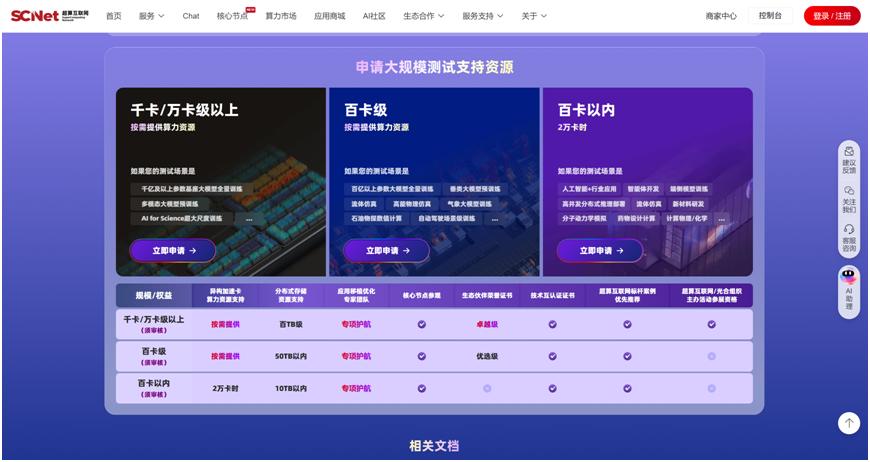The height and width of the screenshot is (462, 870).
Task: Click the 标杆案例优先推荐 checkmark in 百卡以内 row
Action: coord(628,388)
